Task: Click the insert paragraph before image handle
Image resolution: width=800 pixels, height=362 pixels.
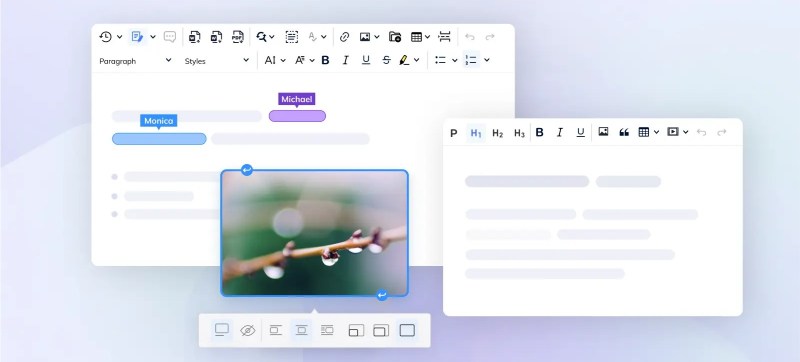Action: 247,170
